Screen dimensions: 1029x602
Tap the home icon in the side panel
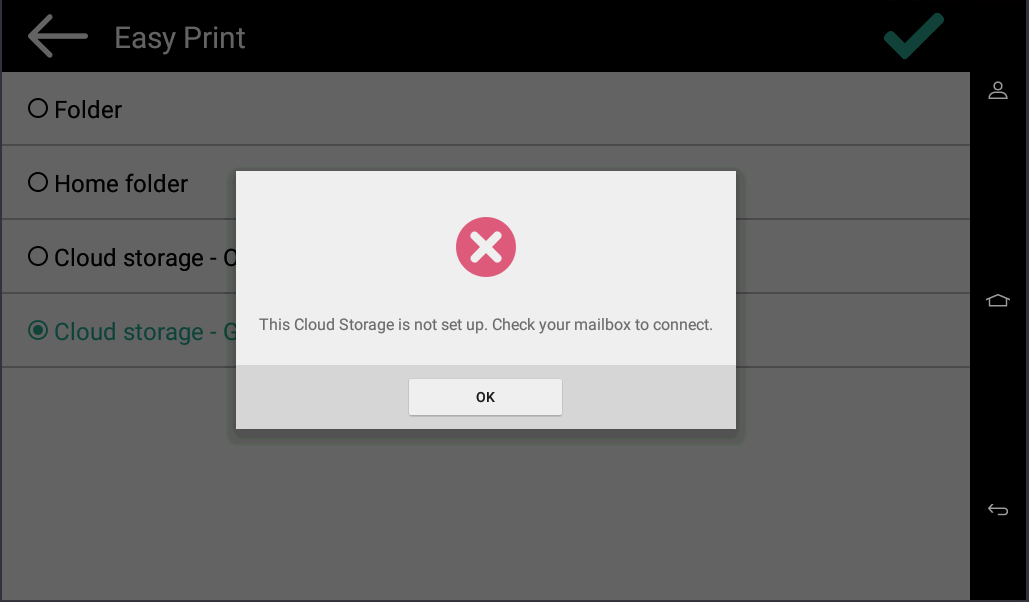998,300
